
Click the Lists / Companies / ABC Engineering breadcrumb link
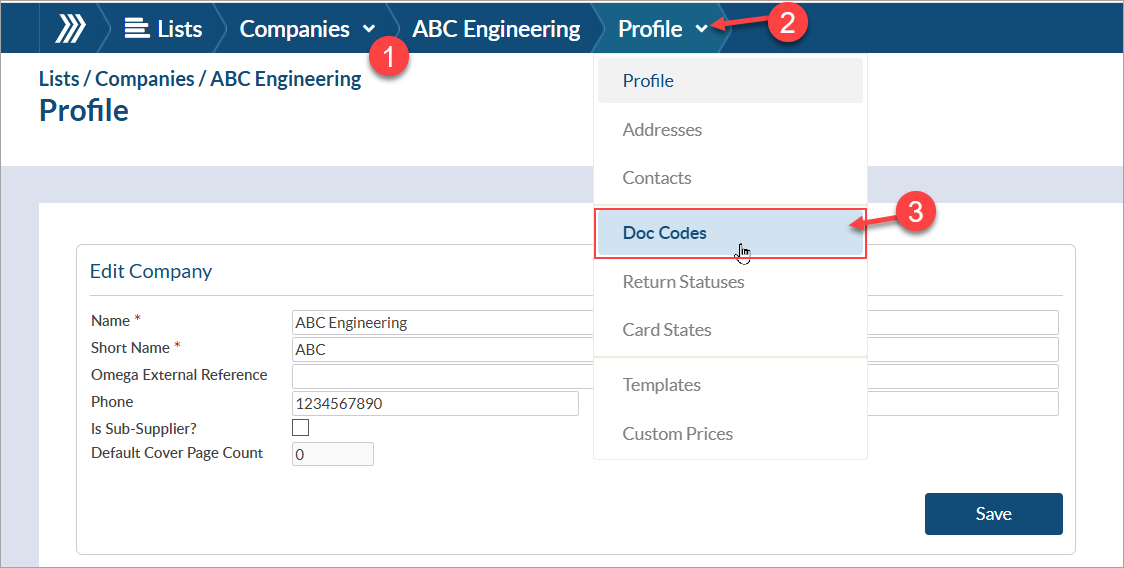pos(200,79)
